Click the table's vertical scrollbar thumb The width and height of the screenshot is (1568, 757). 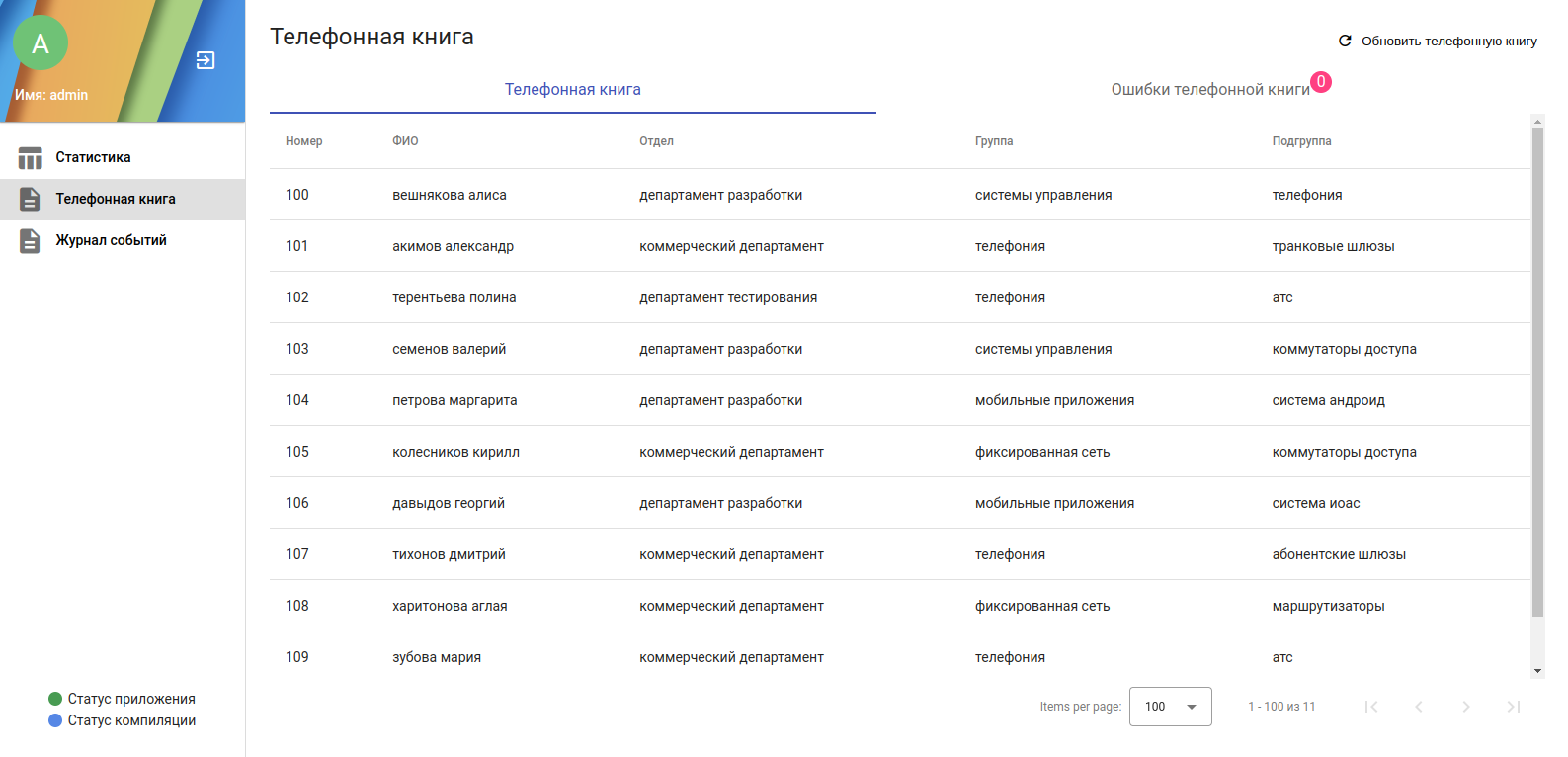pos(1537,371)
